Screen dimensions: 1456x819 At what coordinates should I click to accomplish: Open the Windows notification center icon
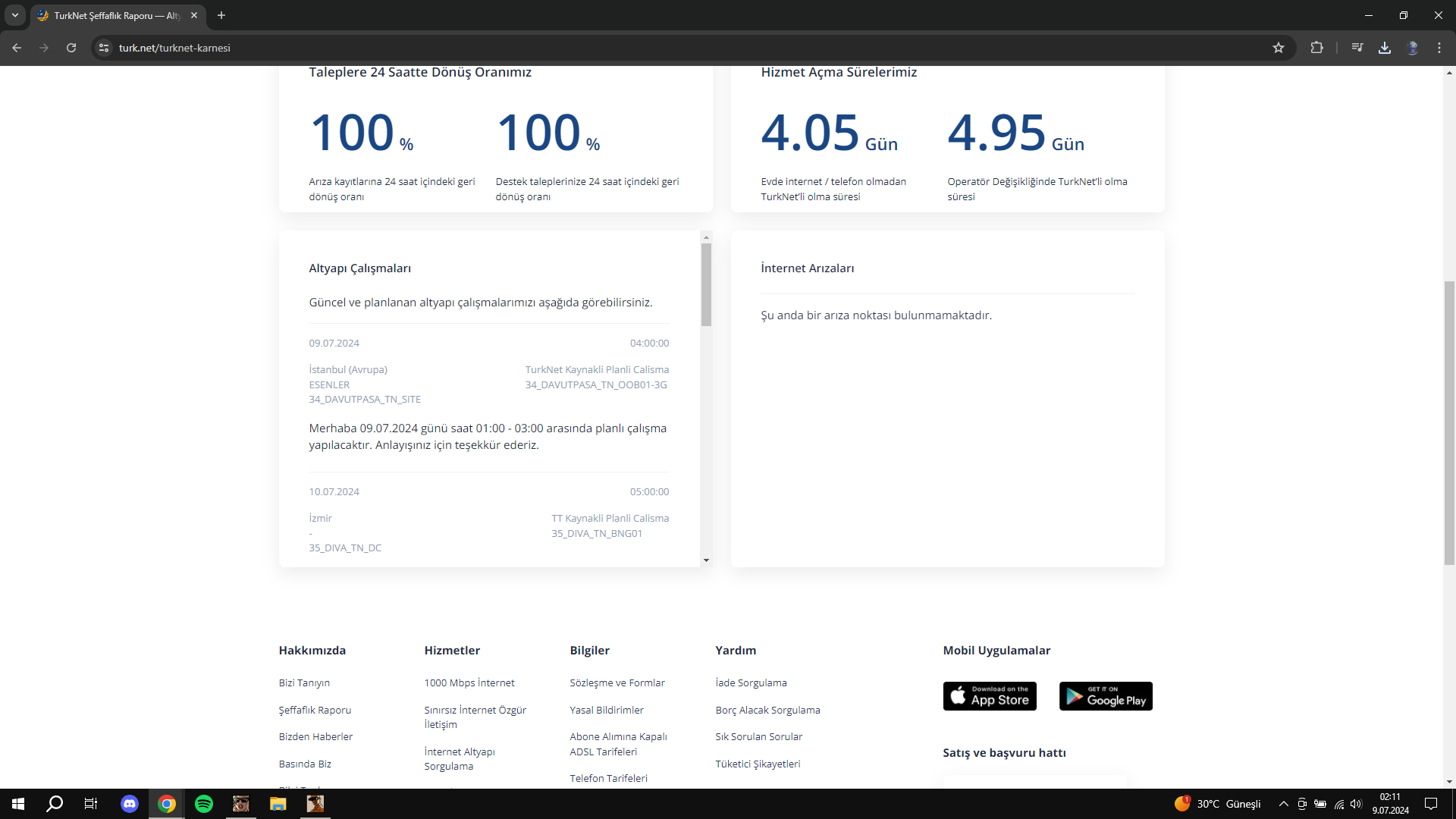coord(1431,804)
